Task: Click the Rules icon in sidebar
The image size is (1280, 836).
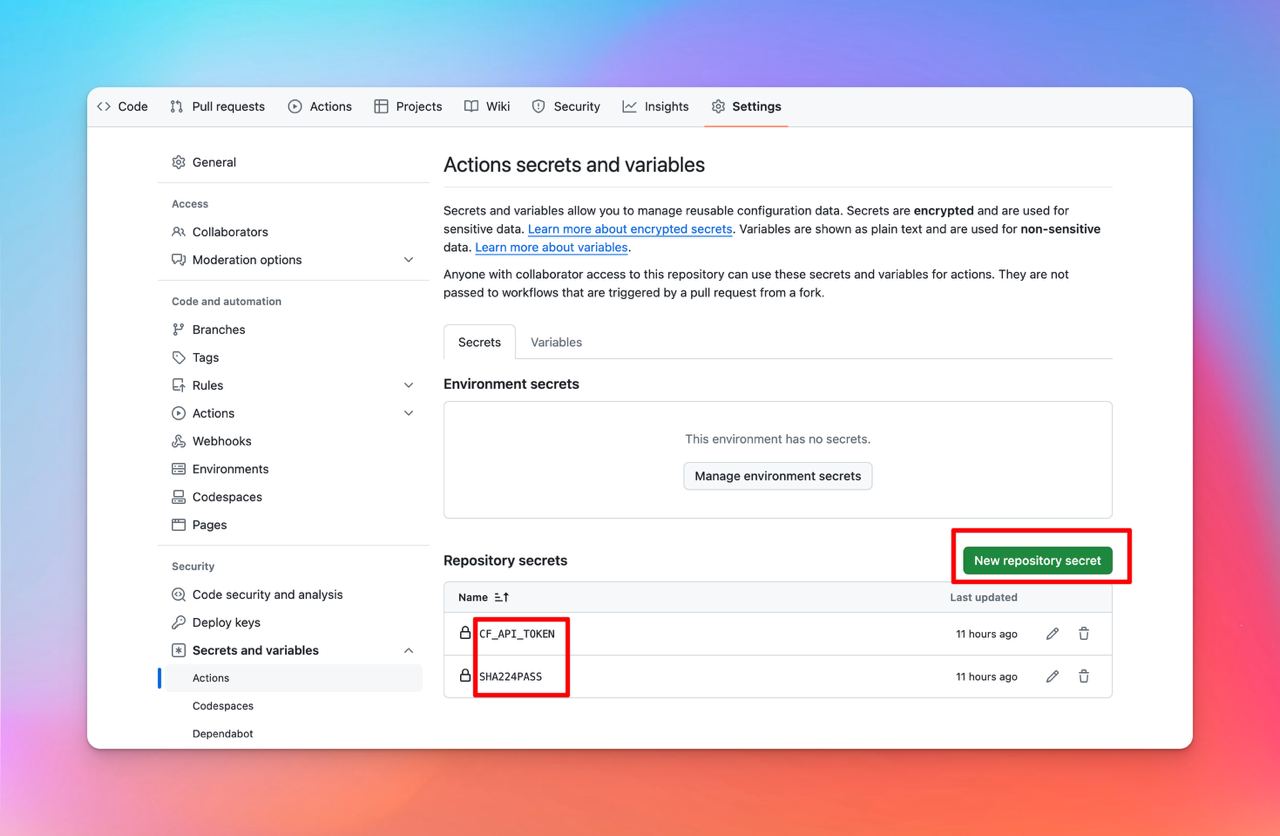Action: 179,386
